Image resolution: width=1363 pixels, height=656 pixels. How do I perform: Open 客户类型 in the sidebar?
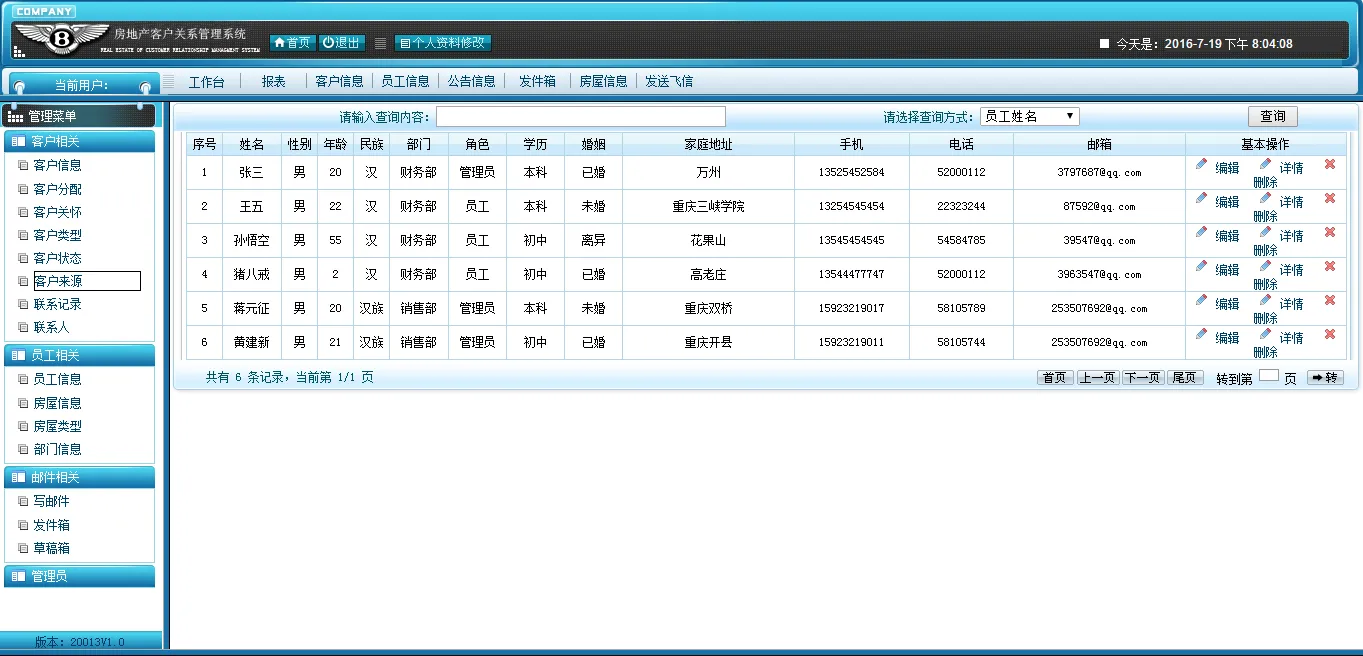point(57,235)
